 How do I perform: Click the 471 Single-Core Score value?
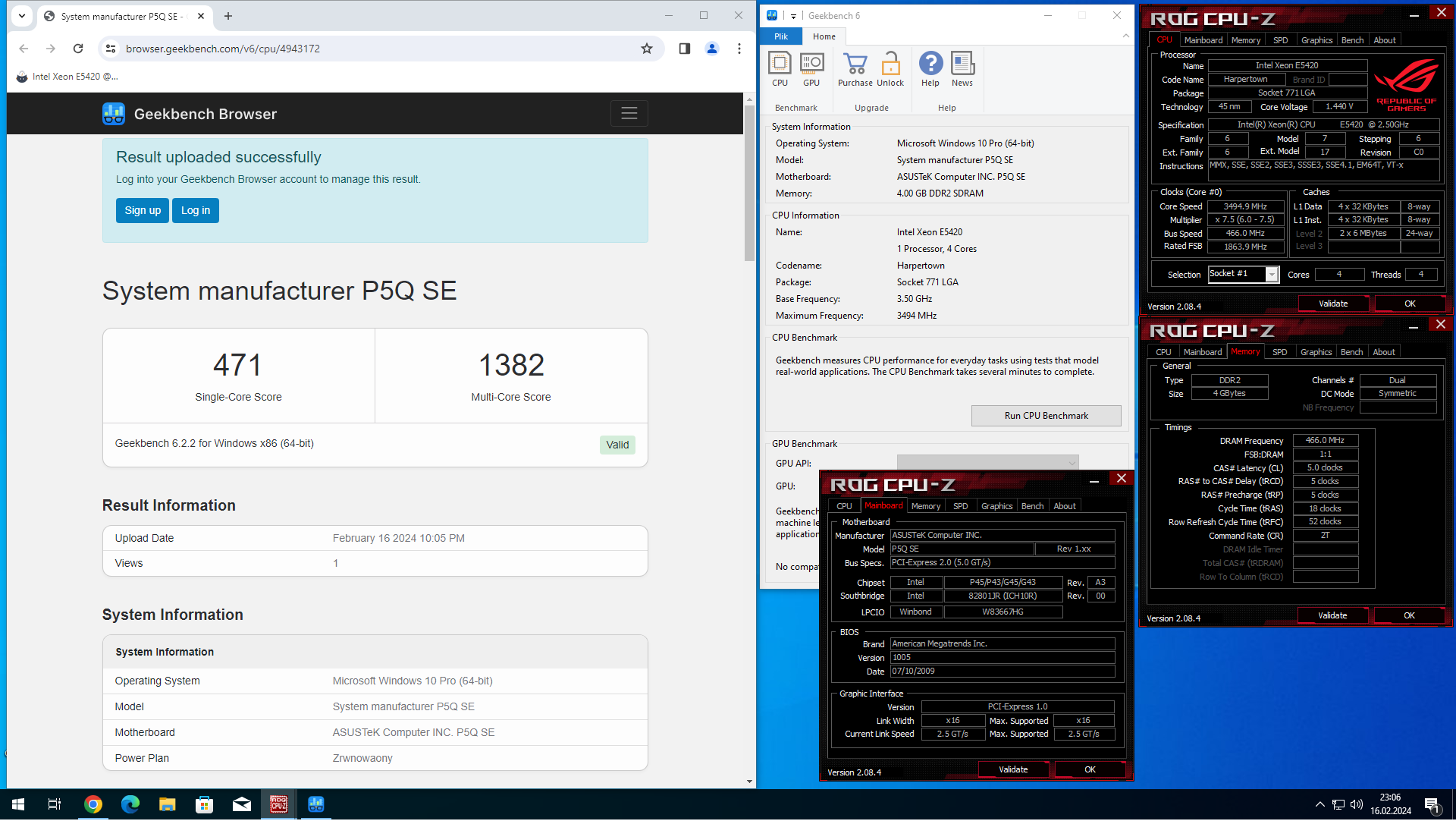tap(238, 366)
